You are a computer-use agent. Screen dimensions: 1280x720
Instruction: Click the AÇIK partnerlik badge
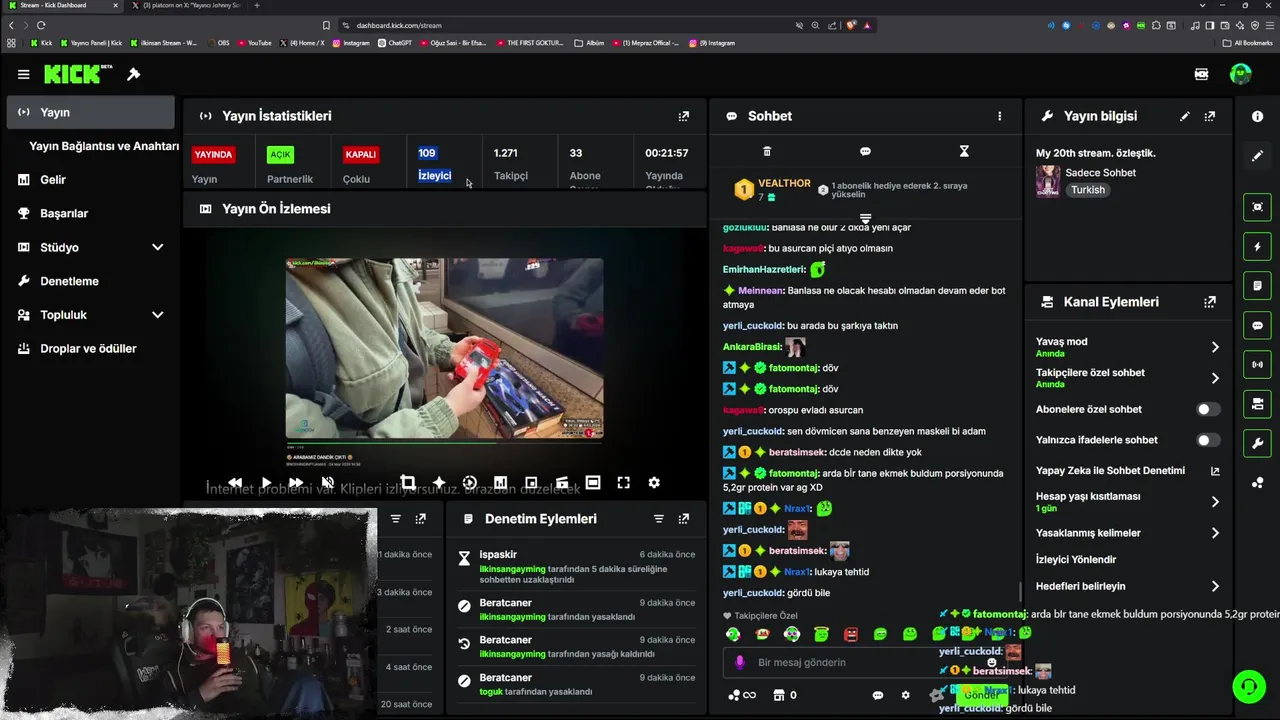pos(280,155)
